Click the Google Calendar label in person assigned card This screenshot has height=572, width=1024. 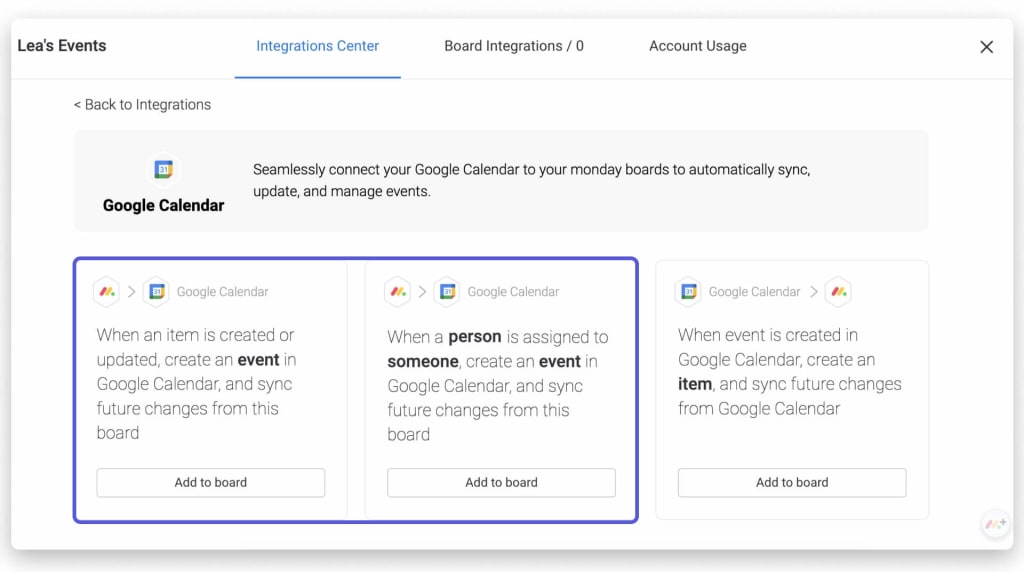click(513, 292)
